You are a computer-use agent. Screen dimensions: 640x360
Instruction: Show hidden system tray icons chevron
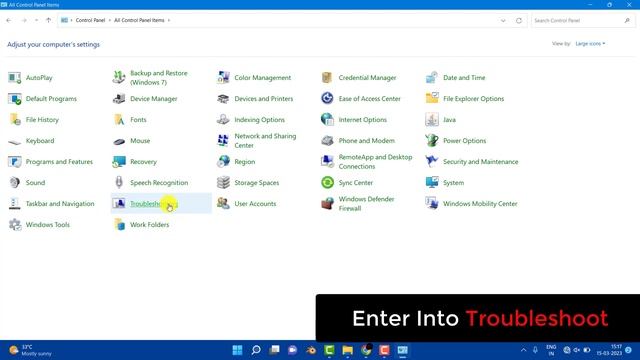coord(523,350)
